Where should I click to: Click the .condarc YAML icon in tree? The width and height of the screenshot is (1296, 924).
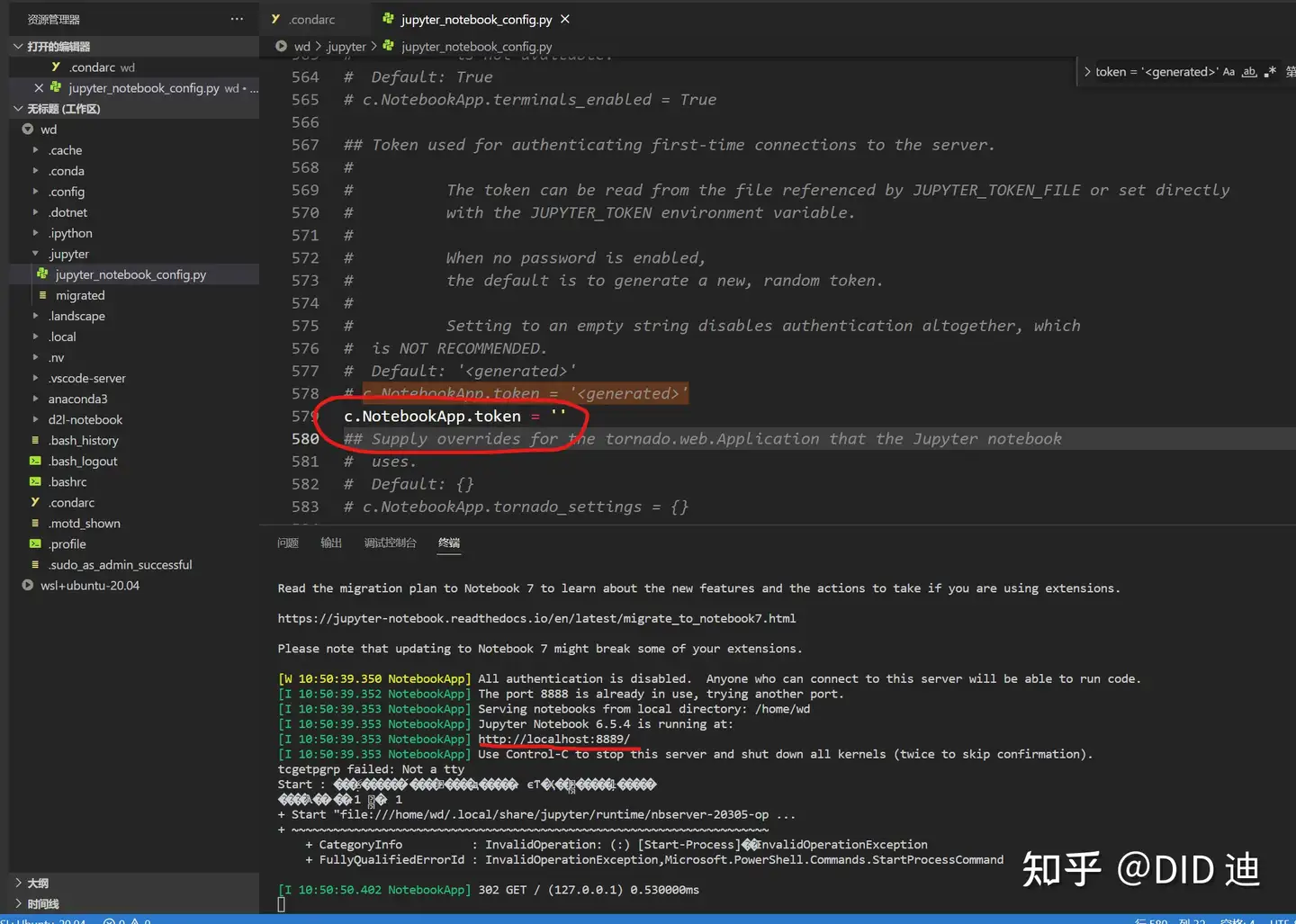pos(35,502)
